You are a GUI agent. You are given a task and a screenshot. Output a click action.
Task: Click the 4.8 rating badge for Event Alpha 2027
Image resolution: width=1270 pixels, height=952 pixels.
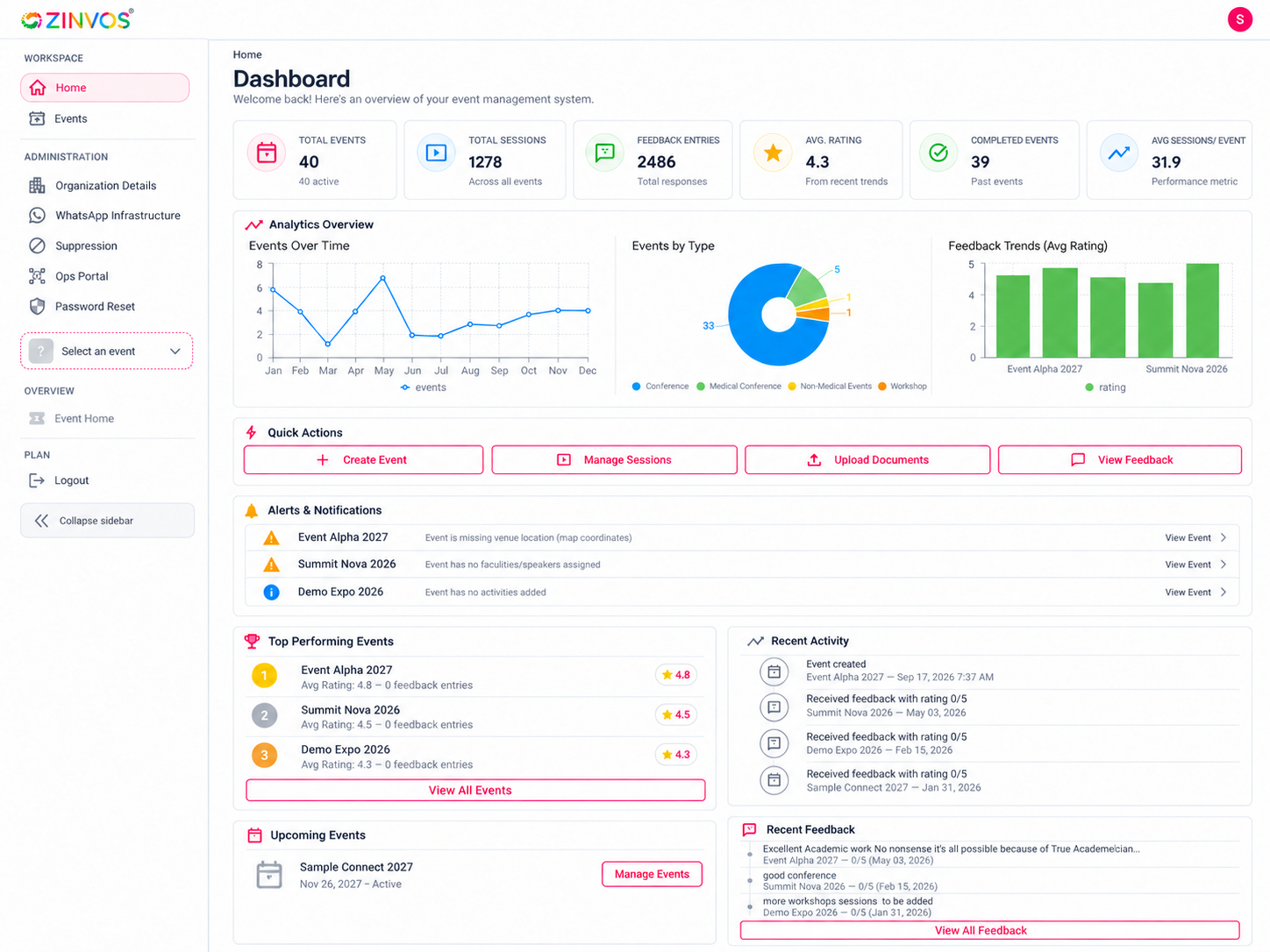tap(675, 675)
